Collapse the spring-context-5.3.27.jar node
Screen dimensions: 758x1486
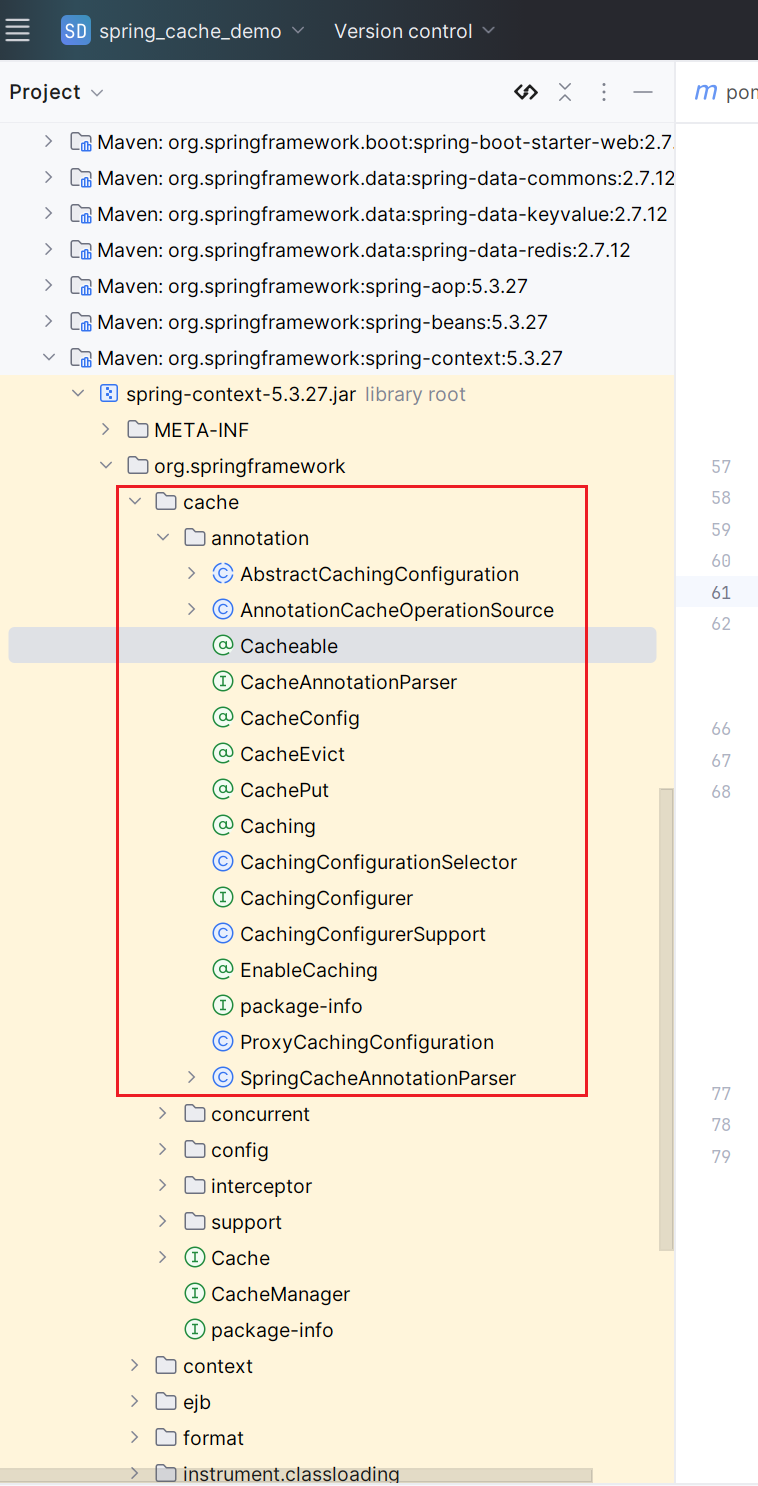tap(77, 394)
